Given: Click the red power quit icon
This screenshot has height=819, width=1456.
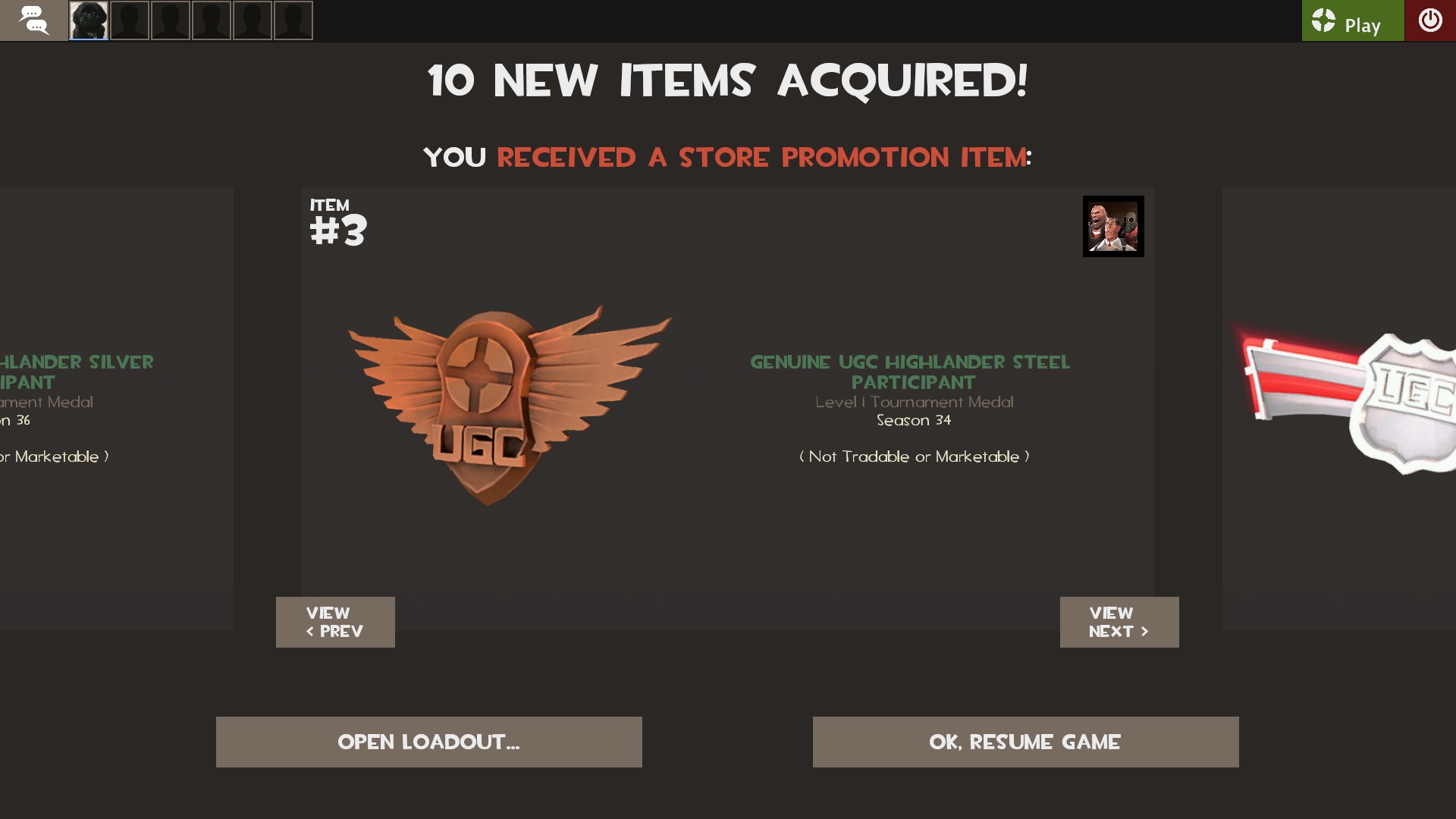Looking at the screenshot, I should [1430, 20].
